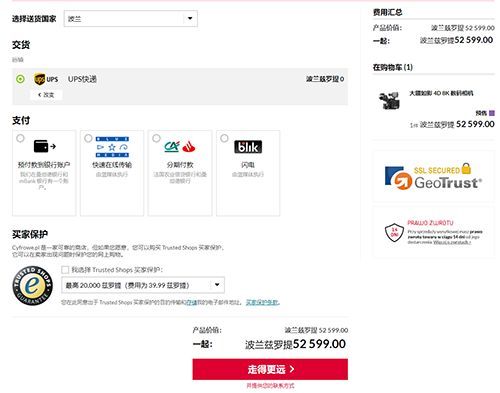The width and height of the screenshot is (500, 393).
Task: Click the bottom total 52 599.00 amount
Action: (x=319, y=344)
